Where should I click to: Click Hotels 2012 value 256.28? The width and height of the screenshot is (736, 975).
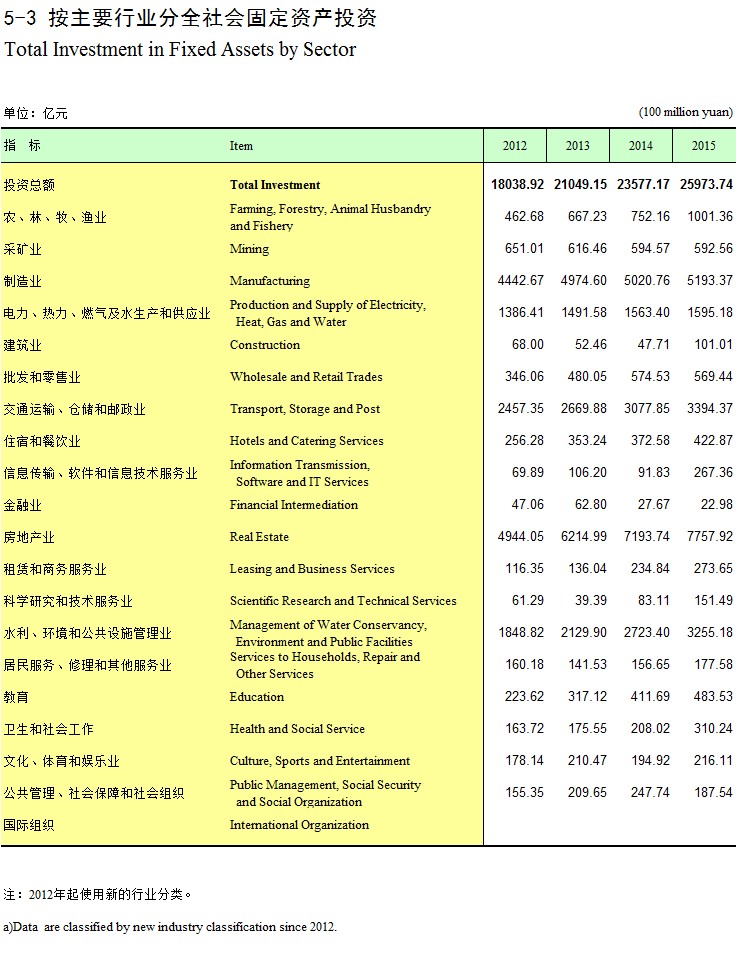[524, 441]
